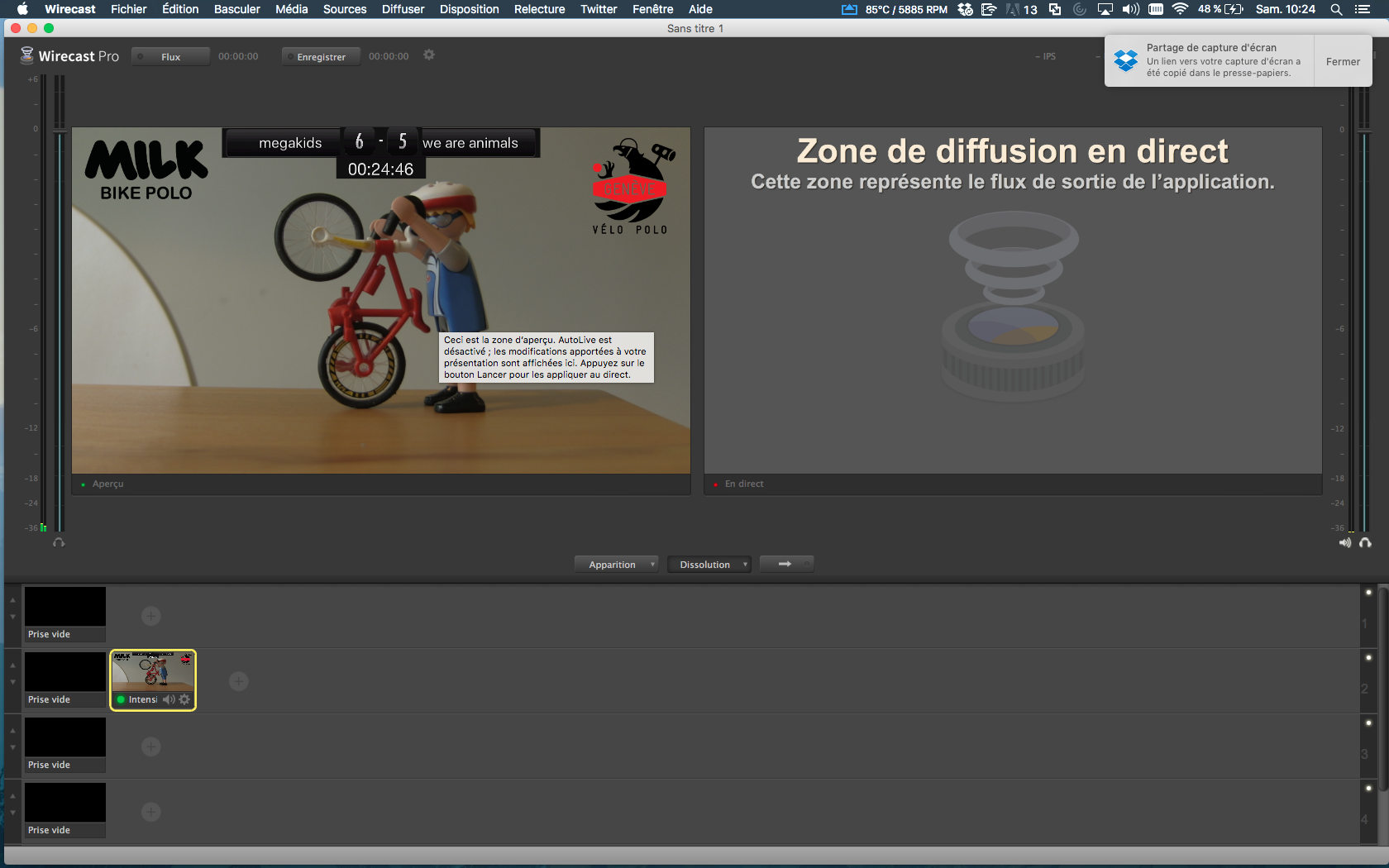The image size is (1389, 868).
Task: Open the Sources menu
Action: [344, 9]
